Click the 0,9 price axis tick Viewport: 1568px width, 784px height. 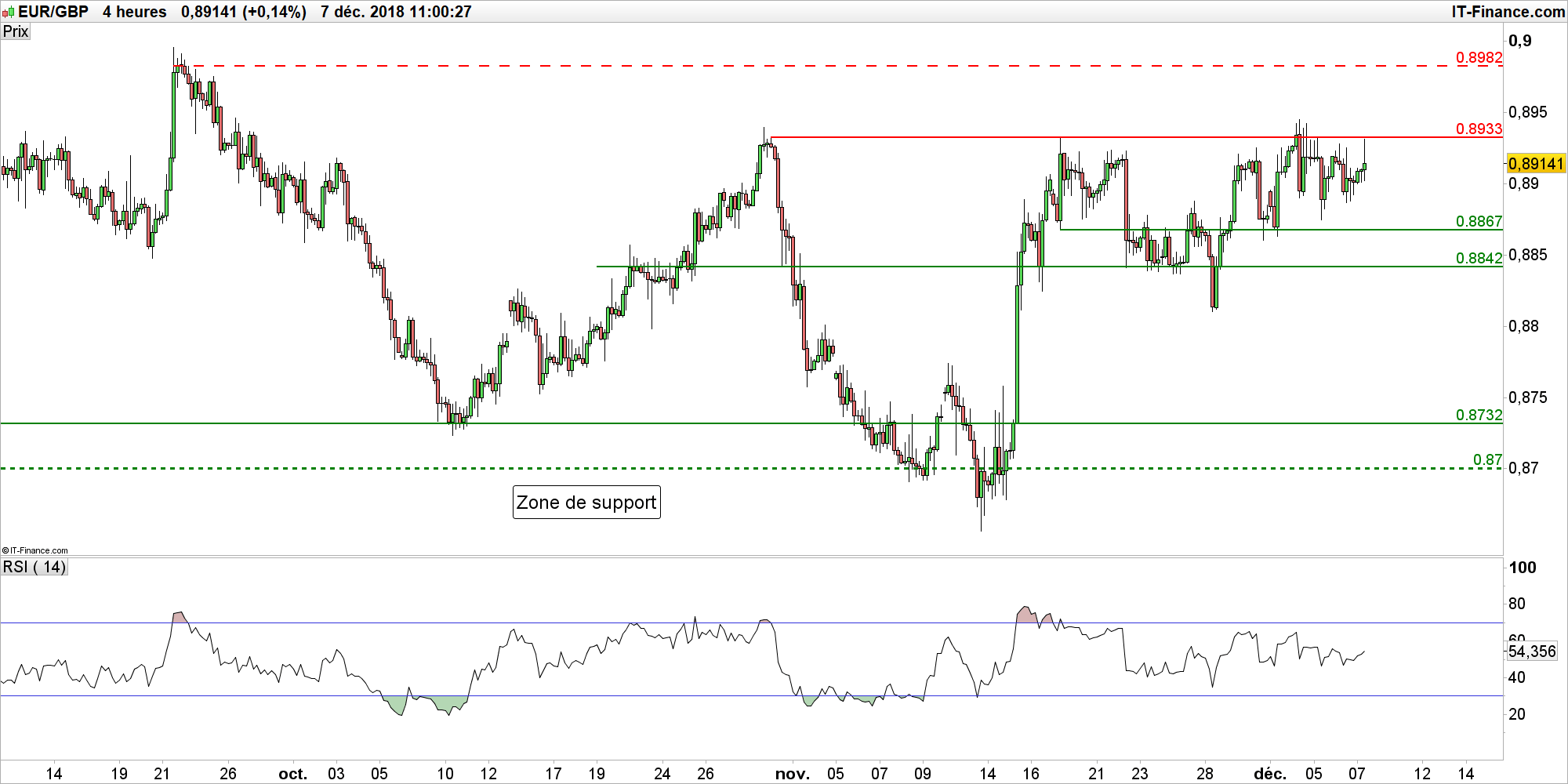click(1520, 41)
